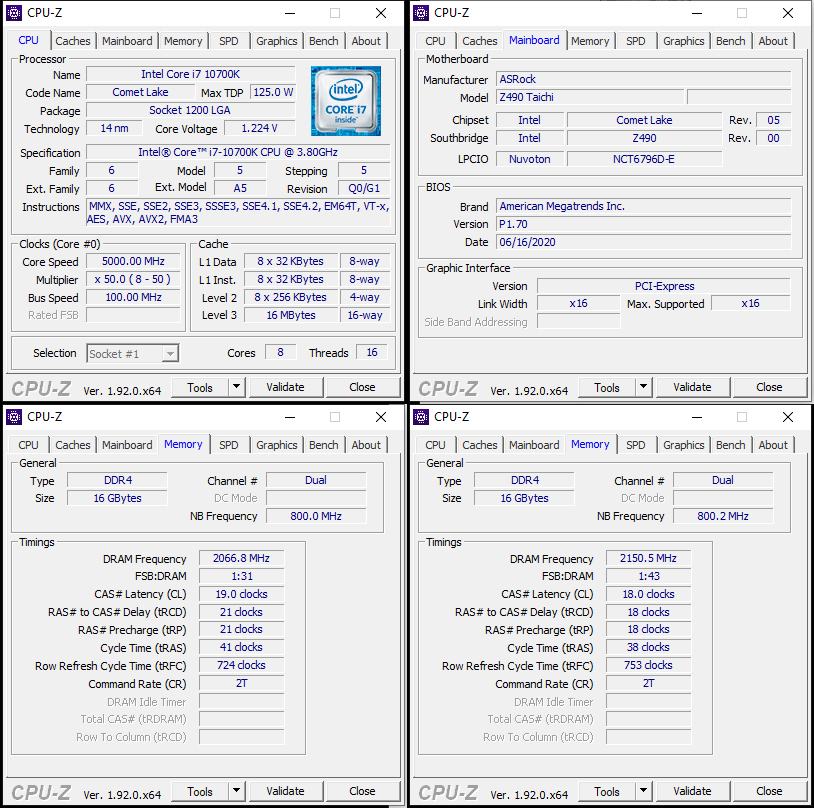Select CPU tab in top-right Mainboard window

tap(435, 41)
